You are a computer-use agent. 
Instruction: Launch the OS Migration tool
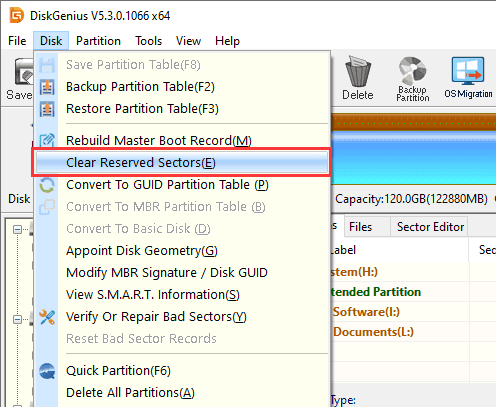pos(468,78)
